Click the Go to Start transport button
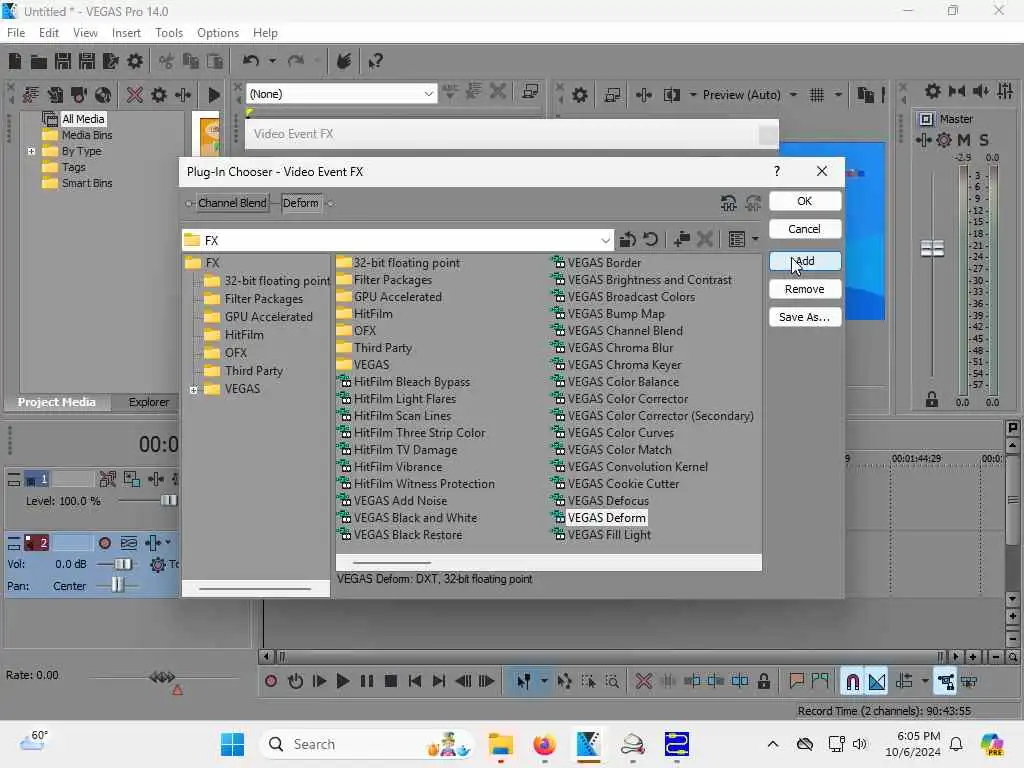This screenshot has width=1024, height=768. point(415,682)
